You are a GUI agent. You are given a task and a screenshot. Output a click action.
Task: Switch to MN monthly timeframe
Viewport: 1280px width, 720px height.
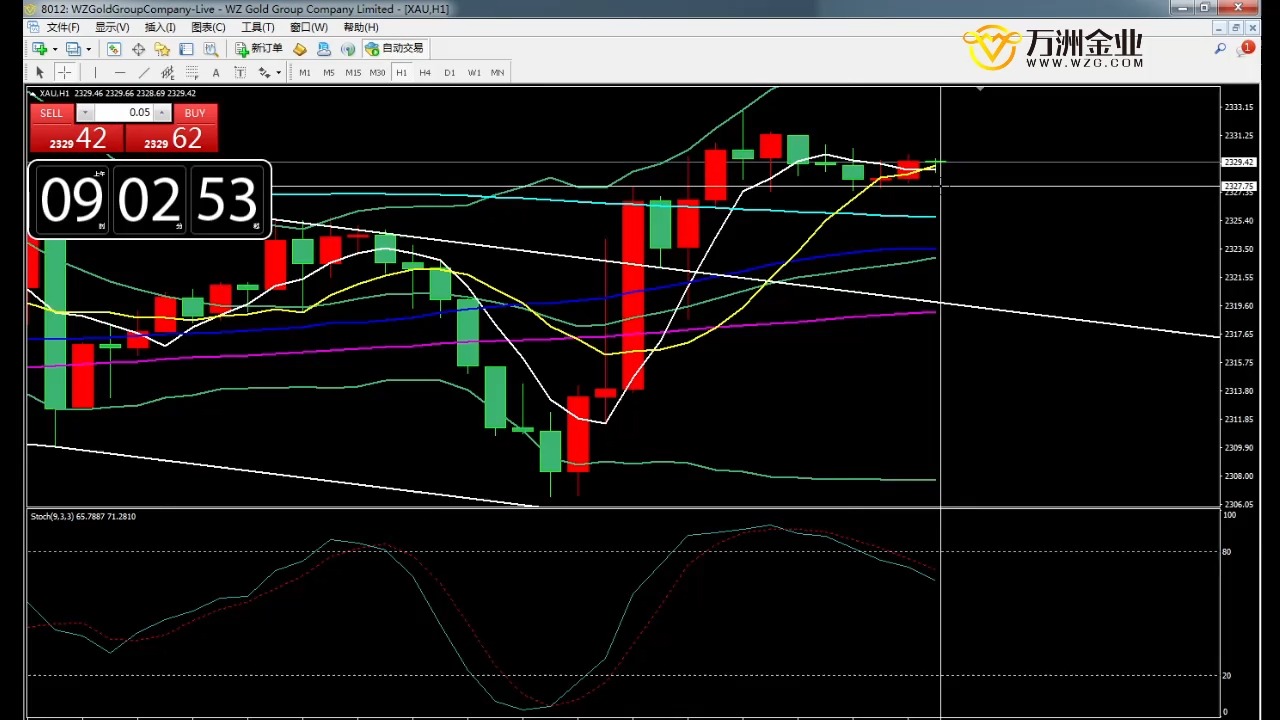click(497, 72)
